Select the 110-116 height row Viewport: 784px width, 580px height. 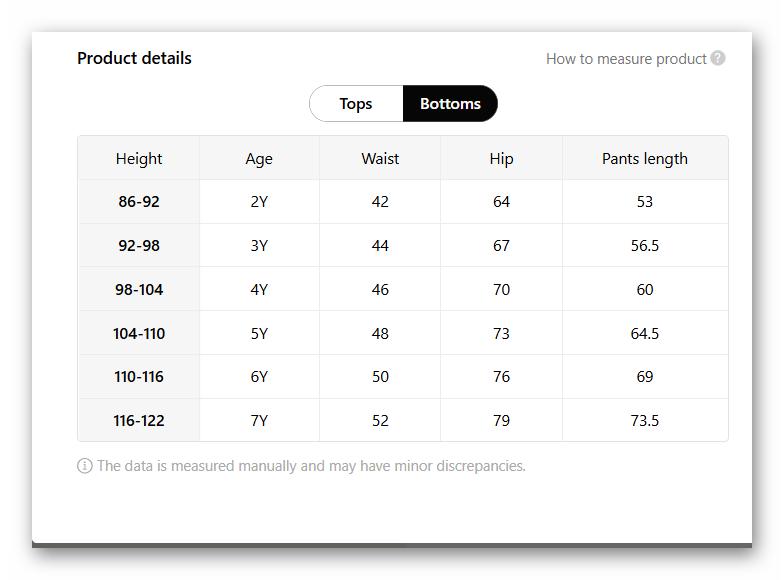click(139, 377)
